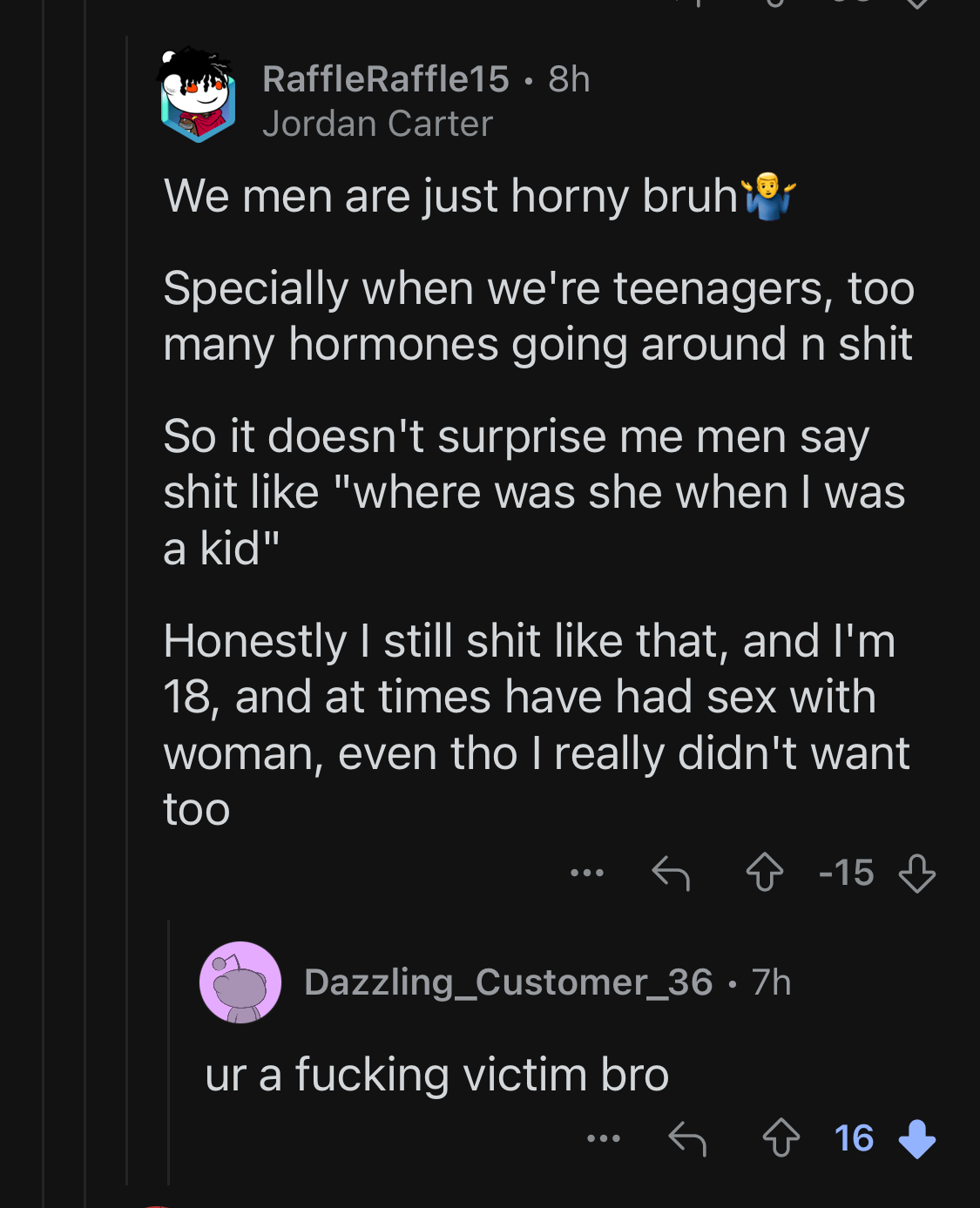Open more options for RaffleRaffle15's comment

click(x=587, y=873)
